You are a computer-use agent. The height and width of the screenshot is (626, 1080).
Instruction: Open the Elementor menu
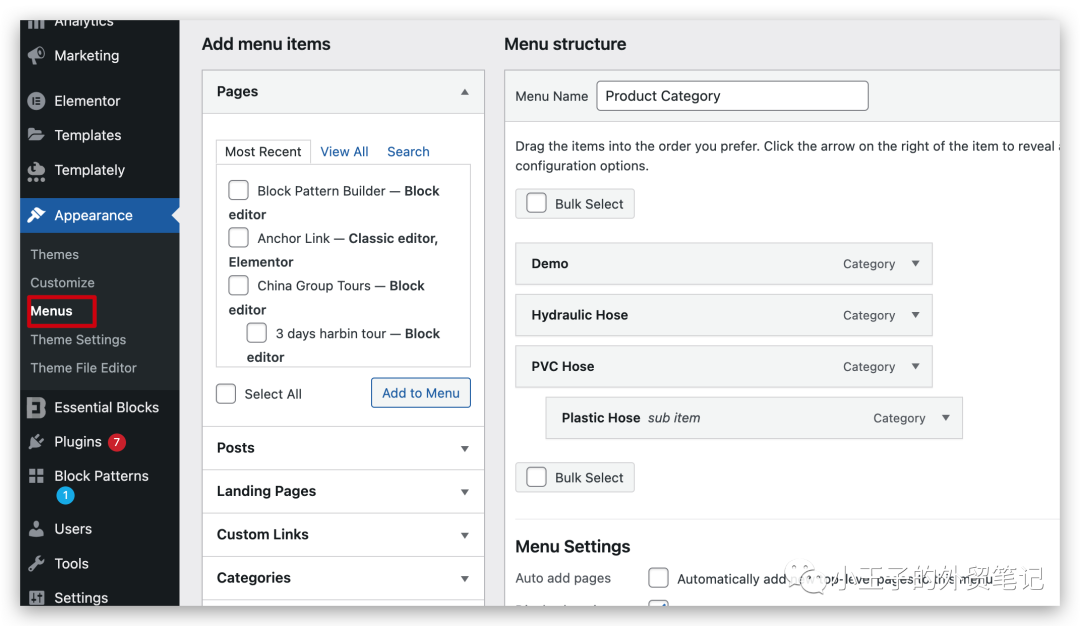pos(87,101)
